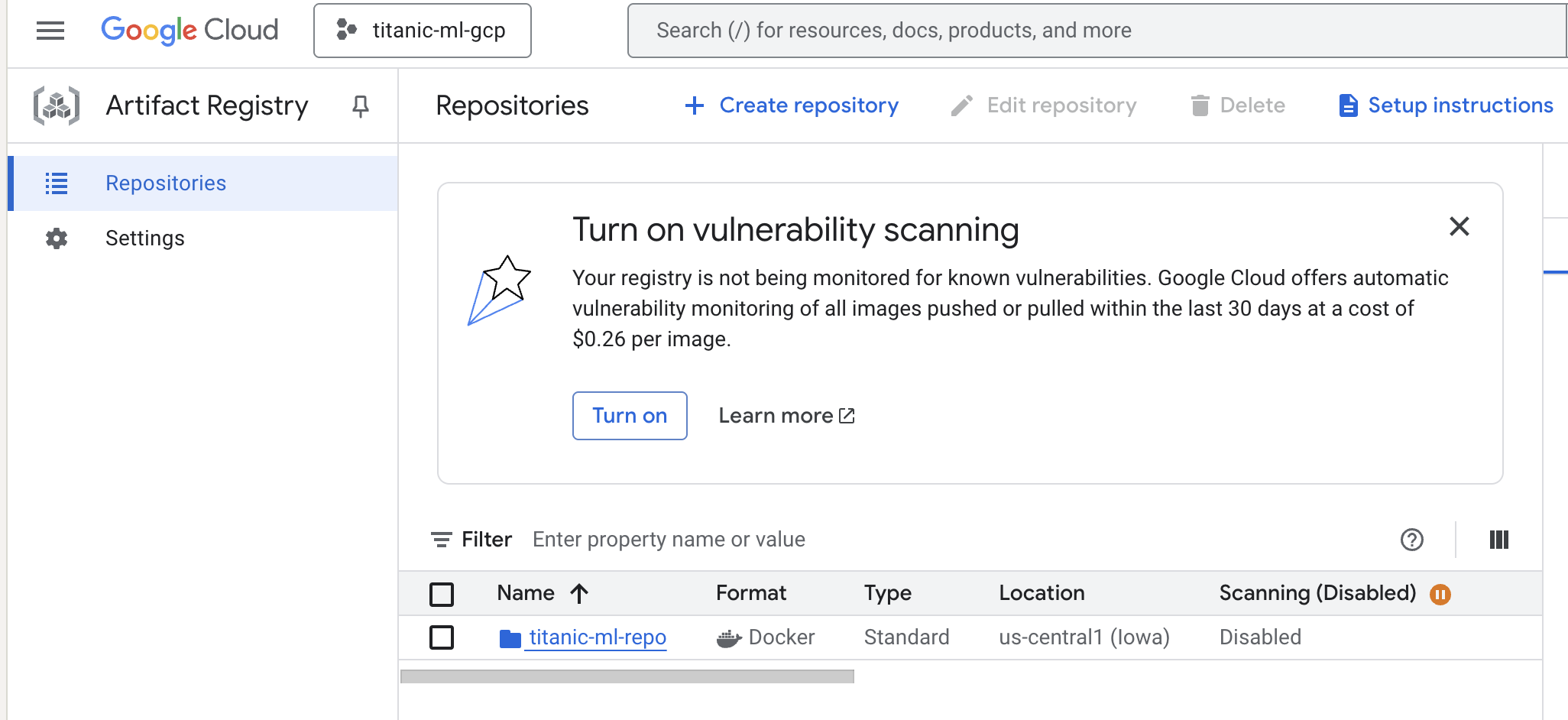Viewport: 1568px width, 720px height.
Task: Turn on vulnerability scanning
Action: pyautogui.click(x=630, y=415)
